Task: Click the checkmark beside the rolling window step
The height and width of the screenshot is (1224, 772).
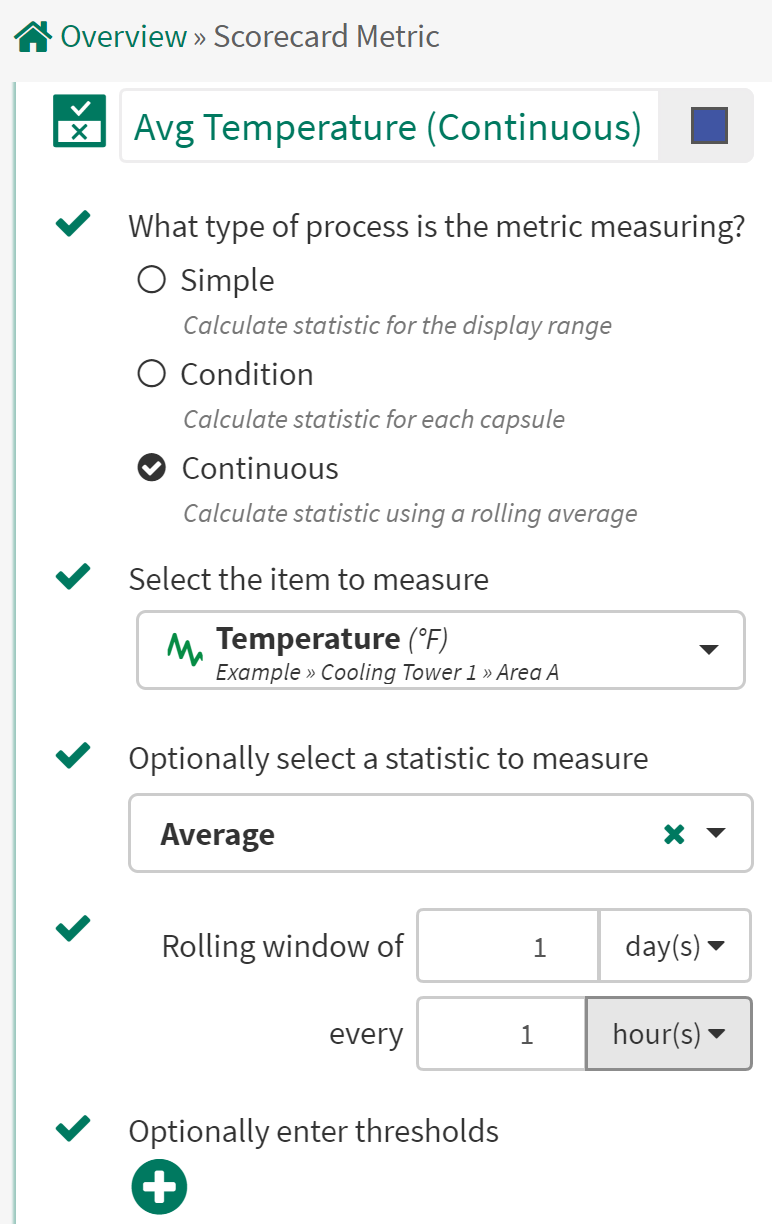Action: [x=71, y=929]
